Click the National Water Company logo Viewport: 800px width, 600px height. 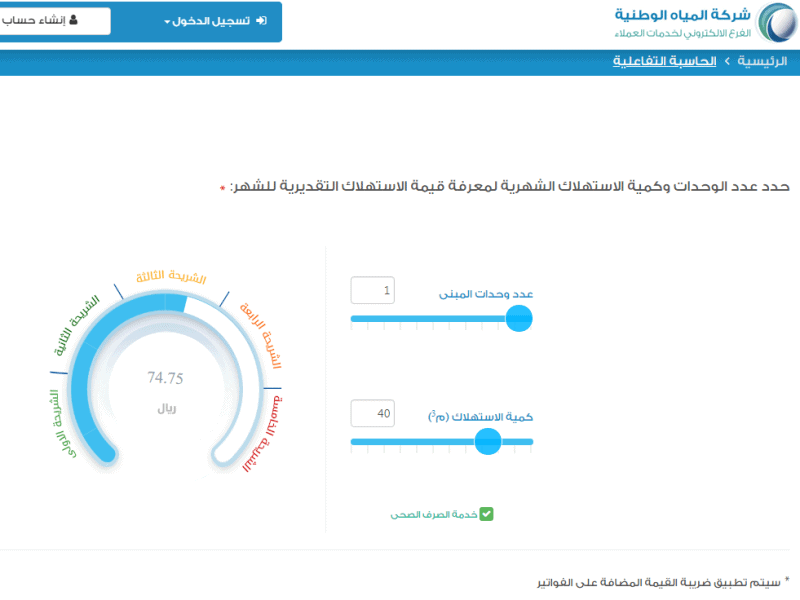point(778,23)
